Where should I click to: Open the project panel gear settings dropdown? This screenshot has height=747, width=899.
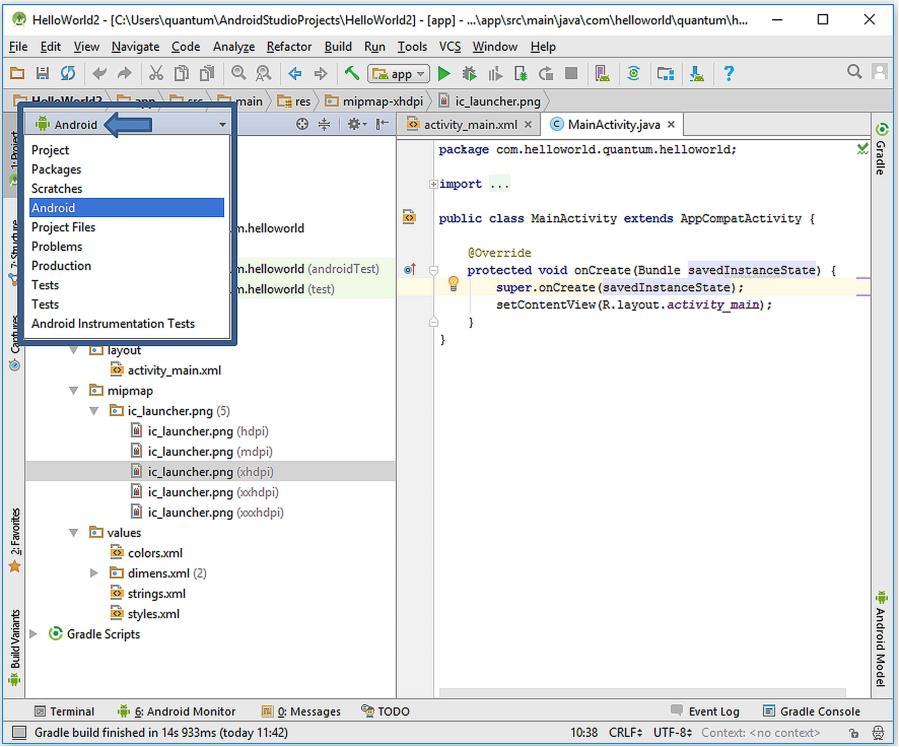(355, 124)
